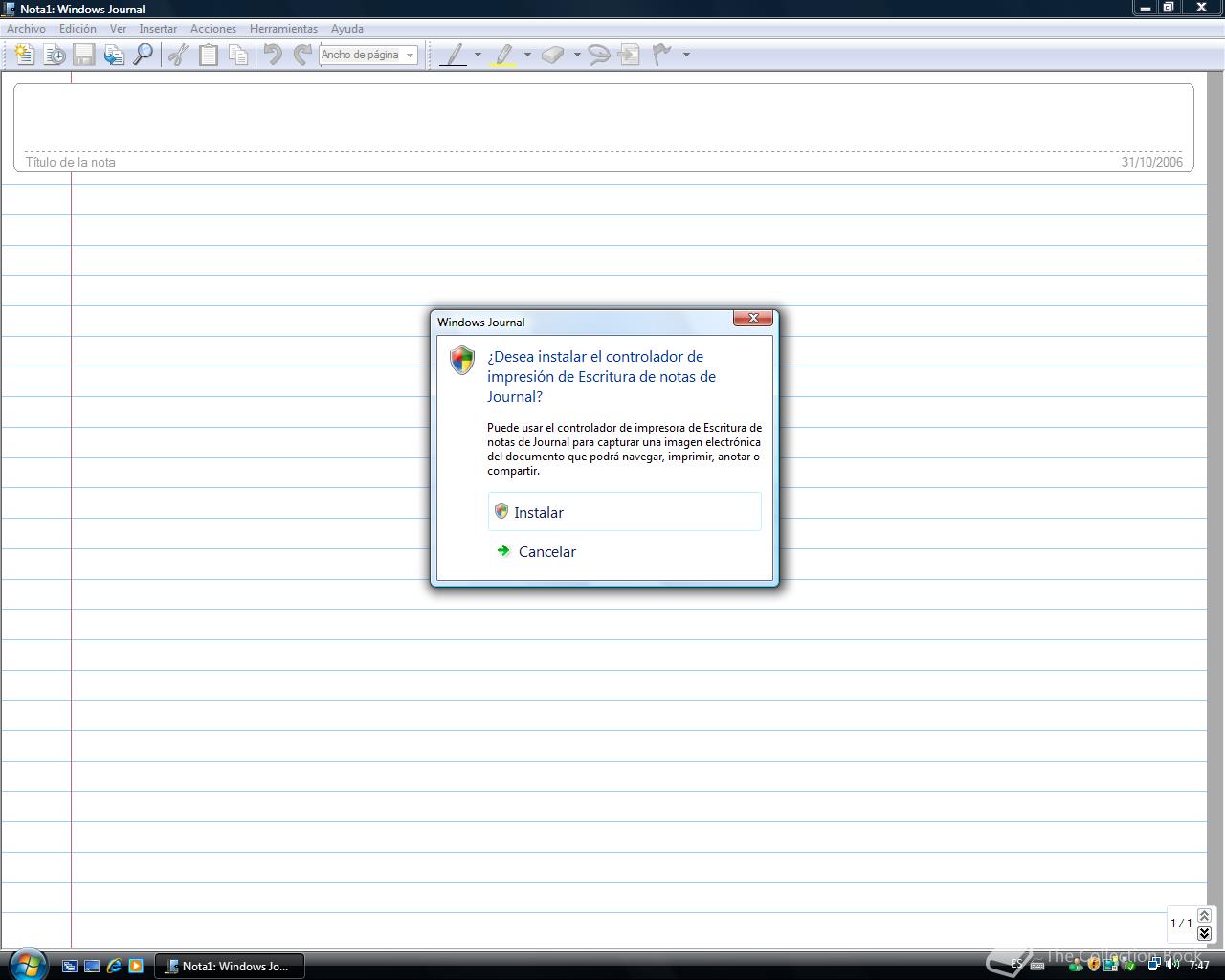Screen dimensions: 1225x980
Task: Open the Insertar menu
Action: 158,29
